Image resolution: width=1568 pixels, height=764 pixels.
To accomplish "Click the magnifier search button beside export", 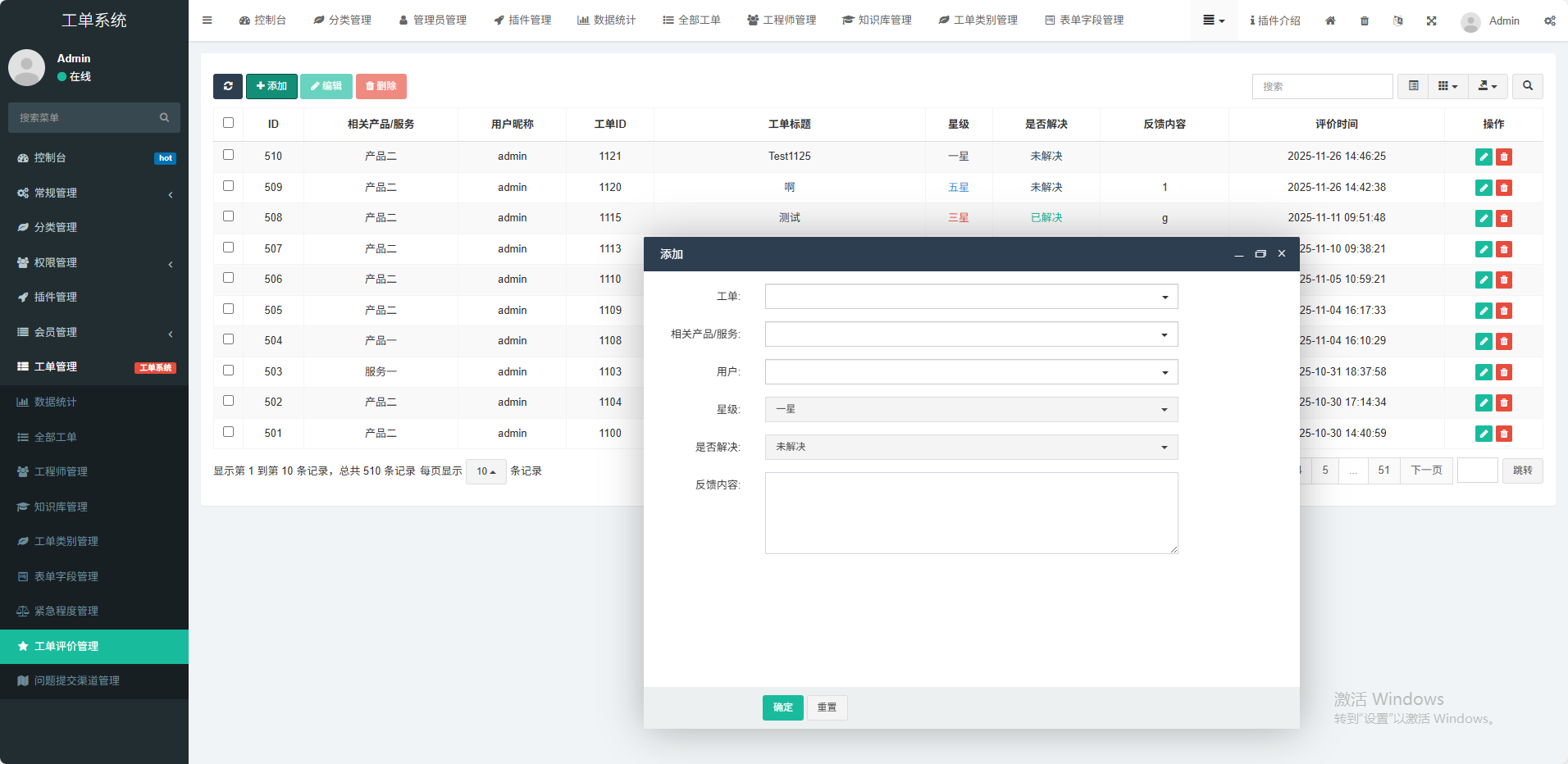I will tap(1527, 86).
